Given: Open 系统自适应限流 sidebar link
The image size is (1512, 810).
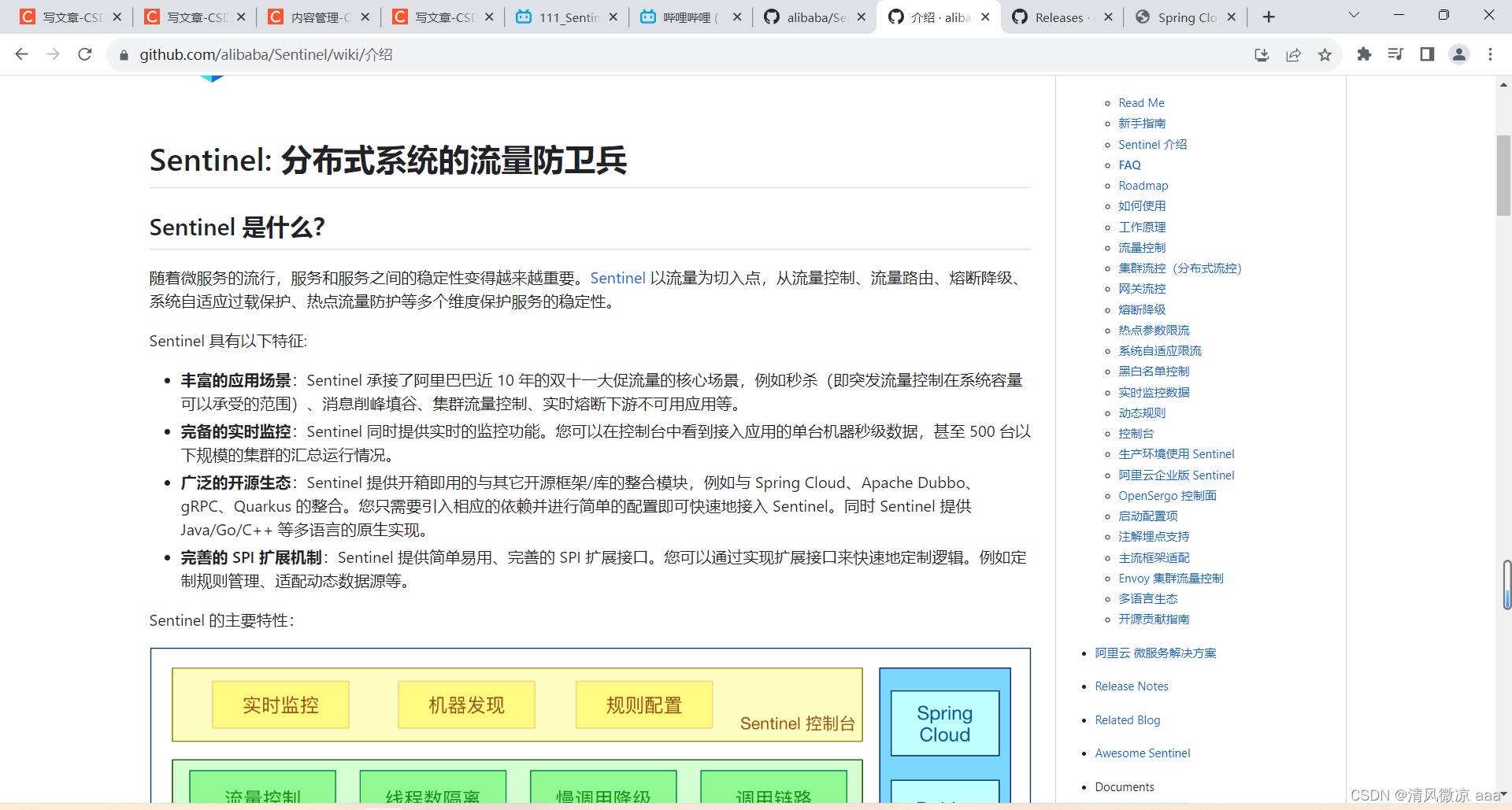Looking at the screenshot, I should [x=1160, y=351].
